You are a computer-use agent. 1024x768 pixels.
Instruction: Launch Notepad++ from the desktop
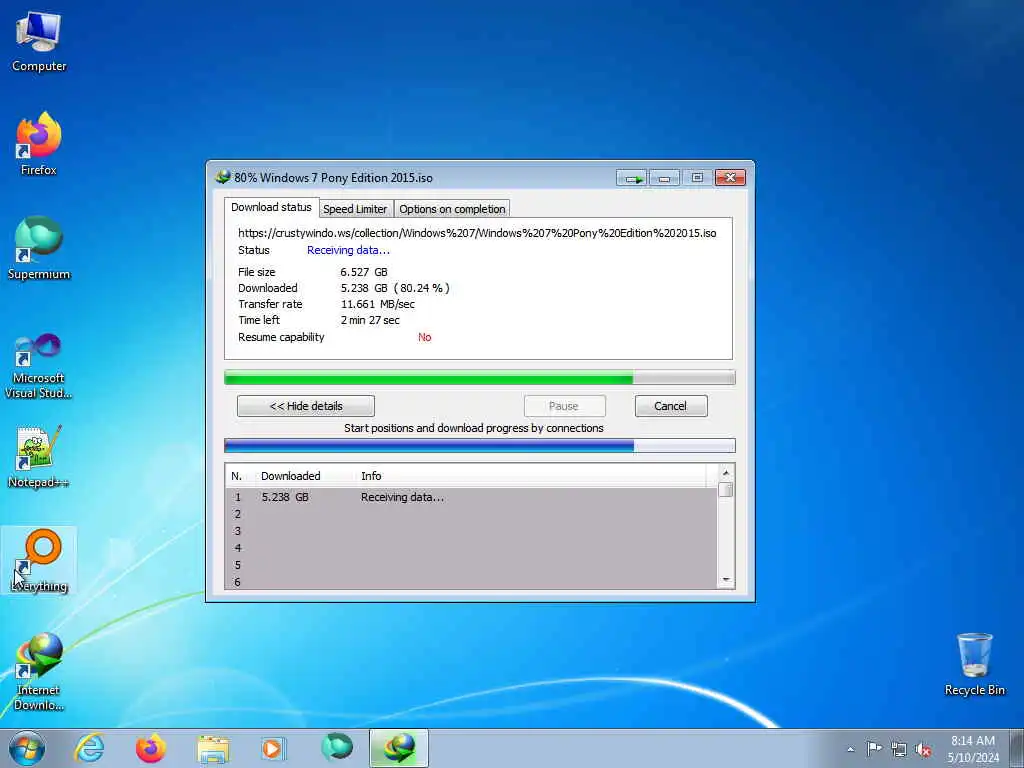(39, 456)
